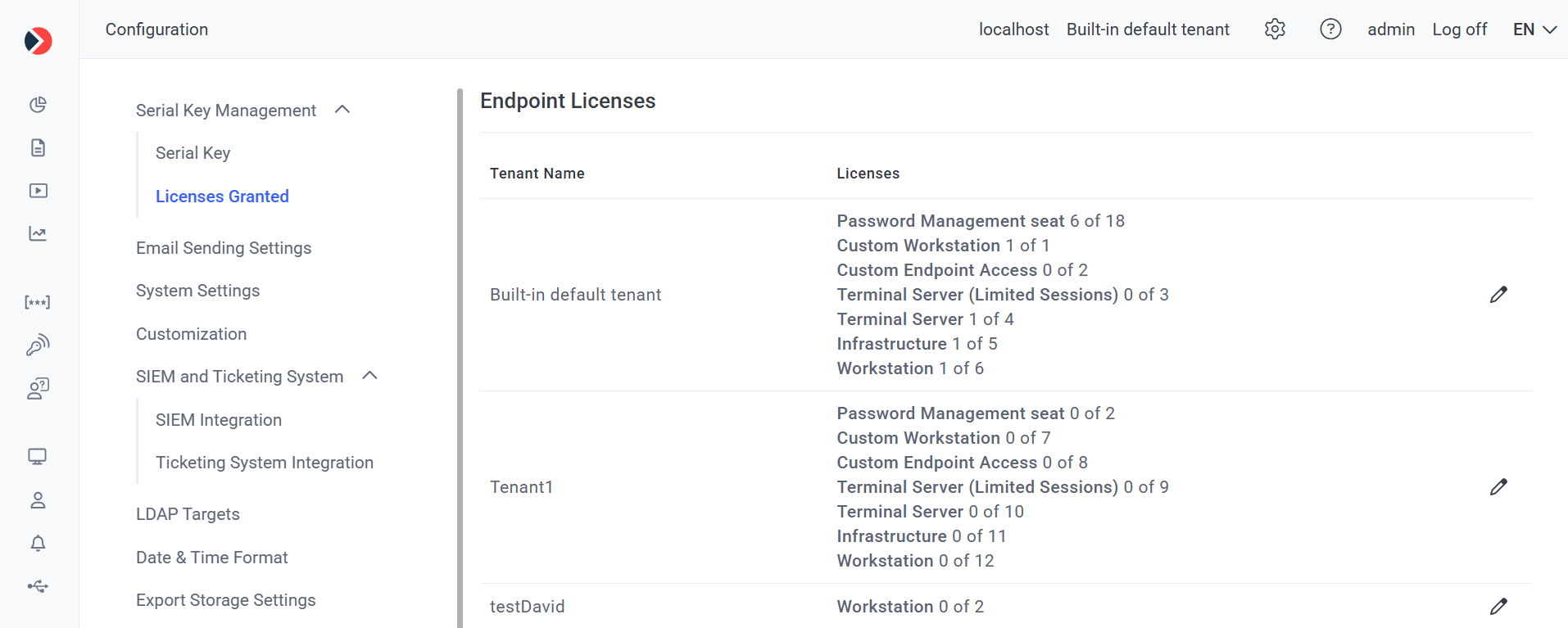Select Serial Key menu item
The width and height of the screenshot is (1568, 628).
(x=193, y=153)
